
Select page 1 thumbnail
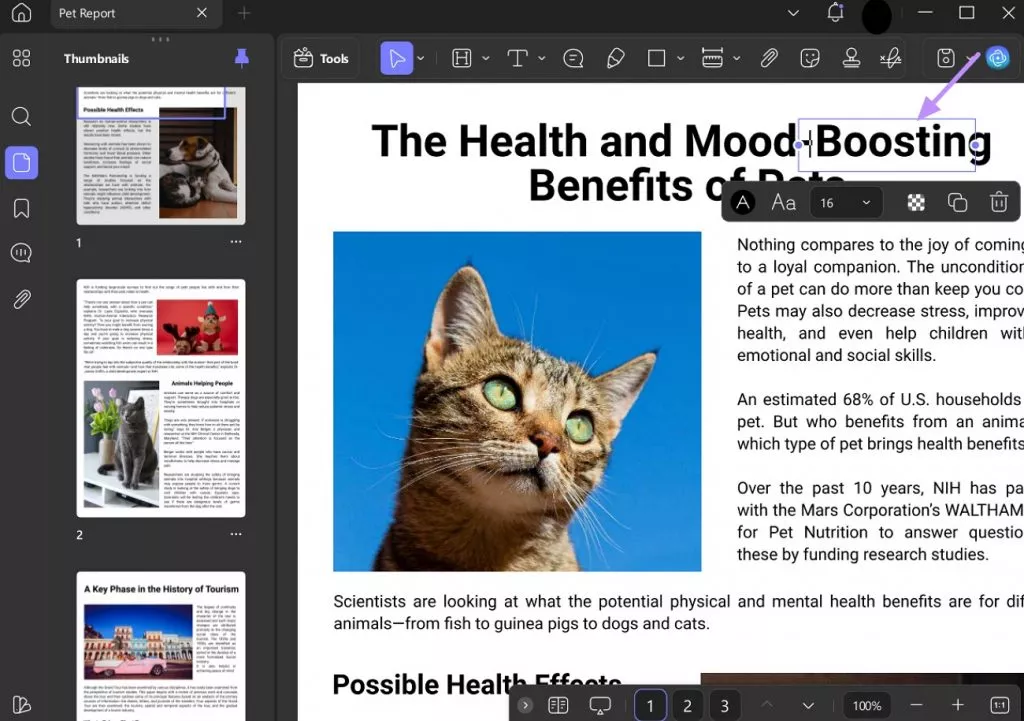pyautogui.click(x=161, y=155)
